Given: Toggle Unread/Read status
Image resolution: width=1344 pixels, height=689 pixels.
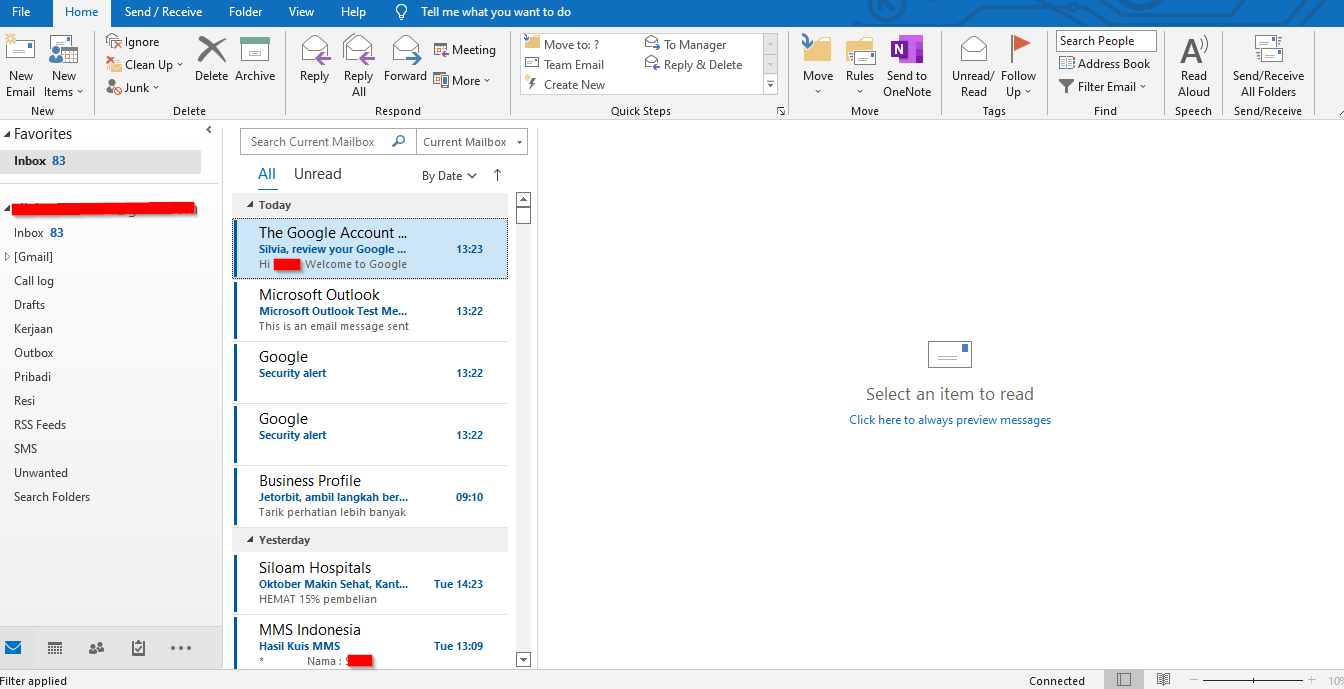Looking at the screenshot, I should coord(973,66).
